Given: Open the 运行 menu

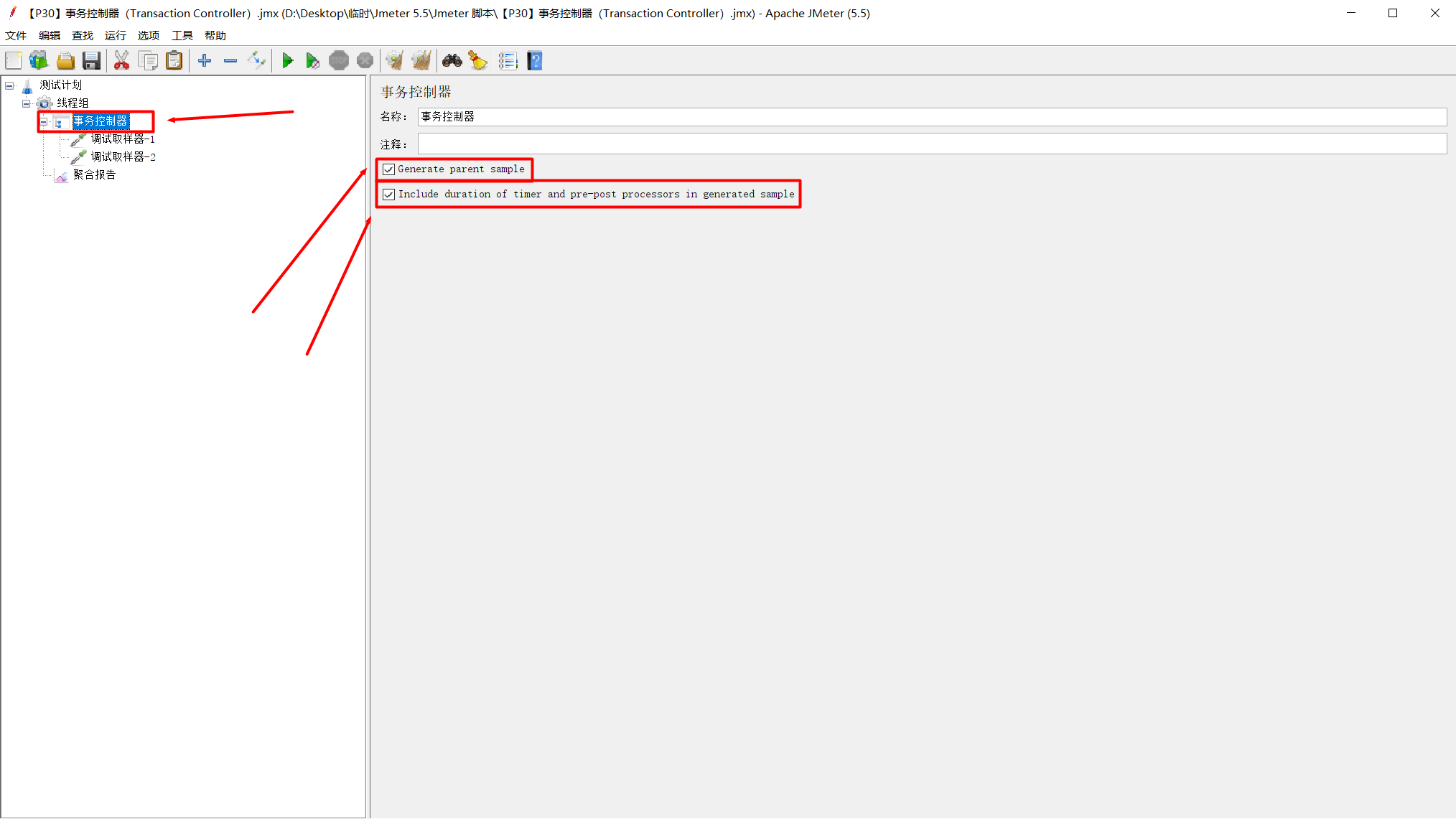Looking at the screenshot, I should tap(116, 35).
